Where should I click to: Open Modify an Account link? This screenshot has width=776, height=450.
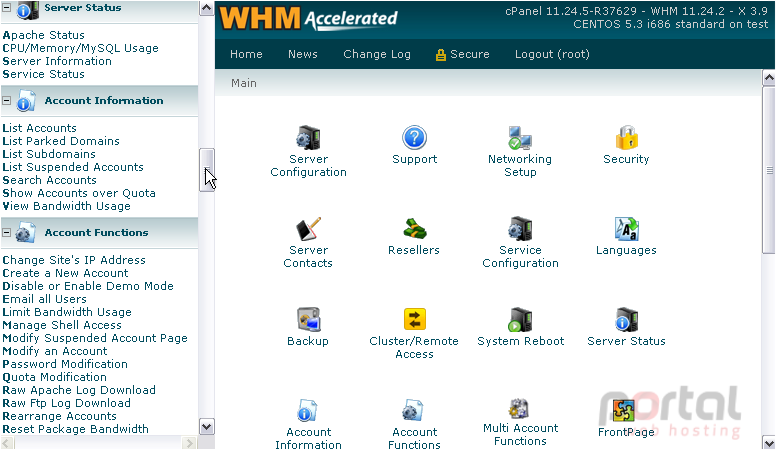point(55,350)
